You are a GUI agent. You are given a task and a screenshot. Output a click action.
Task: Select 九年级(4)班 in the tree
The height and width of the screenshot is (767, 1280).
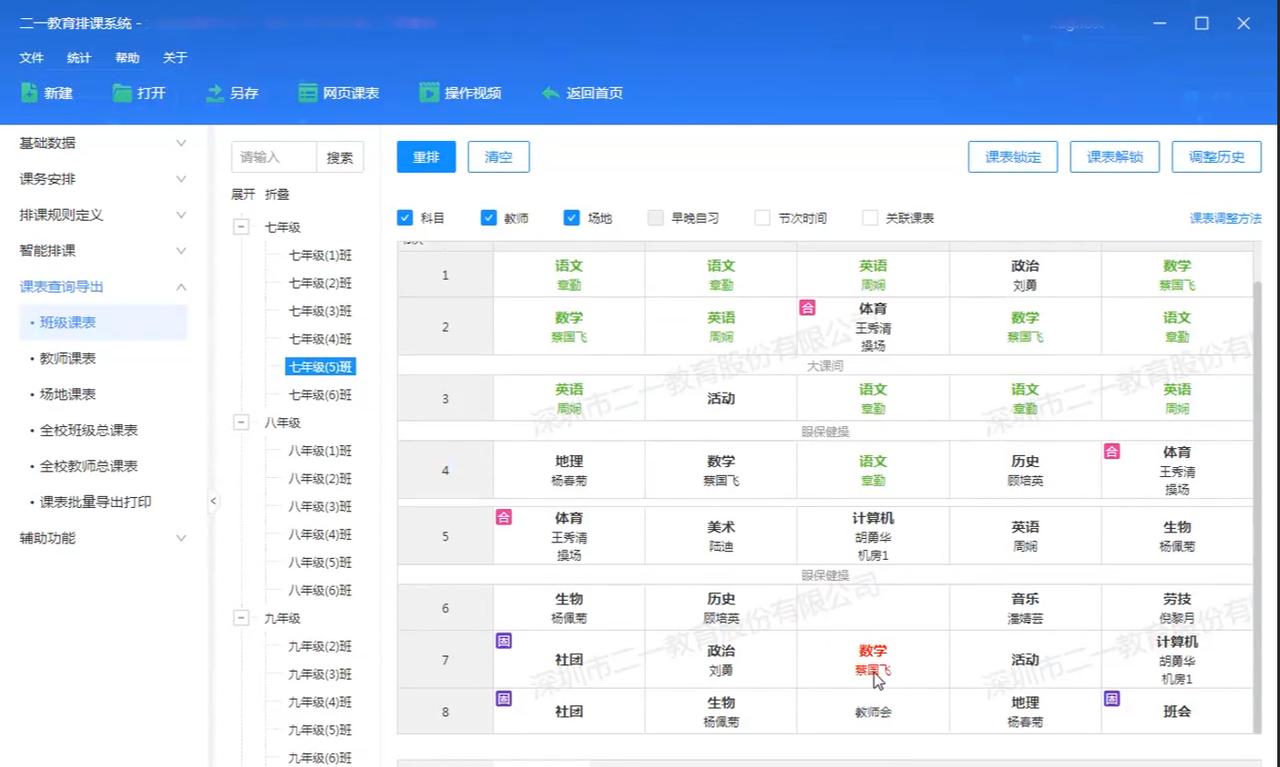click(x=320, y=702)
